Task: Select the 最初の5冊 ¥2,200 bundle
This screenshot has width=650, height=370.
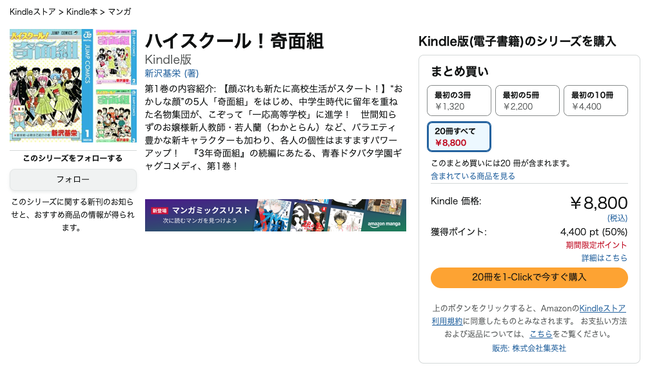Action: (x=527, y=101)
